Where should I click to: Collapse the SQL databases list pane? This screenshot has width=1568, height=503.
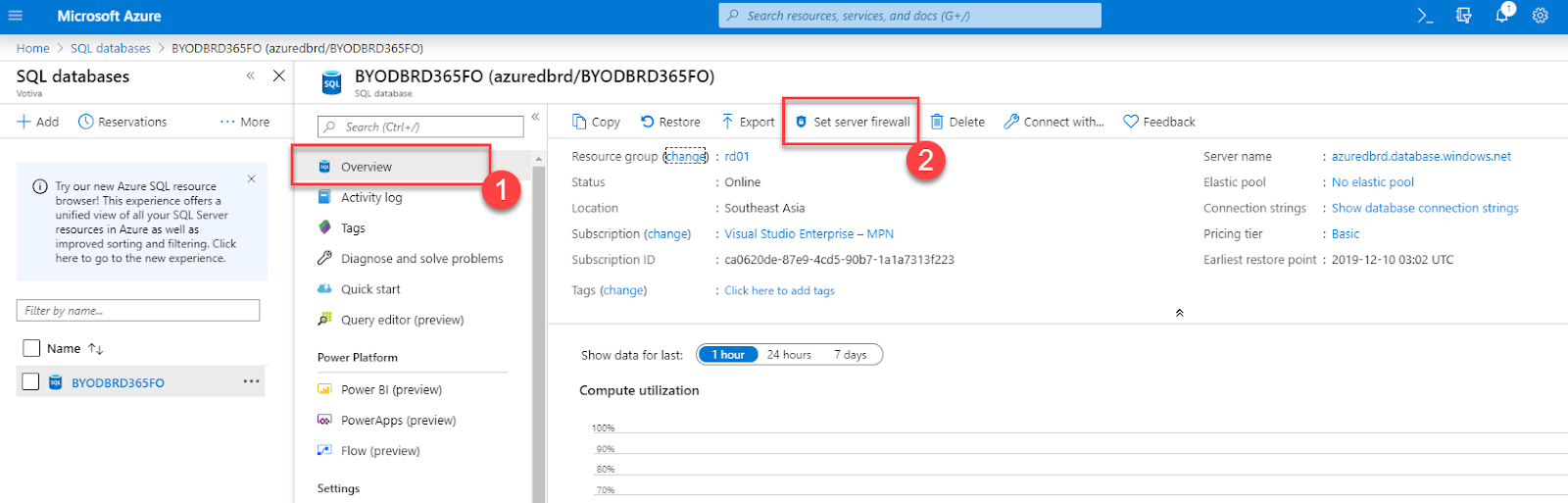[250, 75]
